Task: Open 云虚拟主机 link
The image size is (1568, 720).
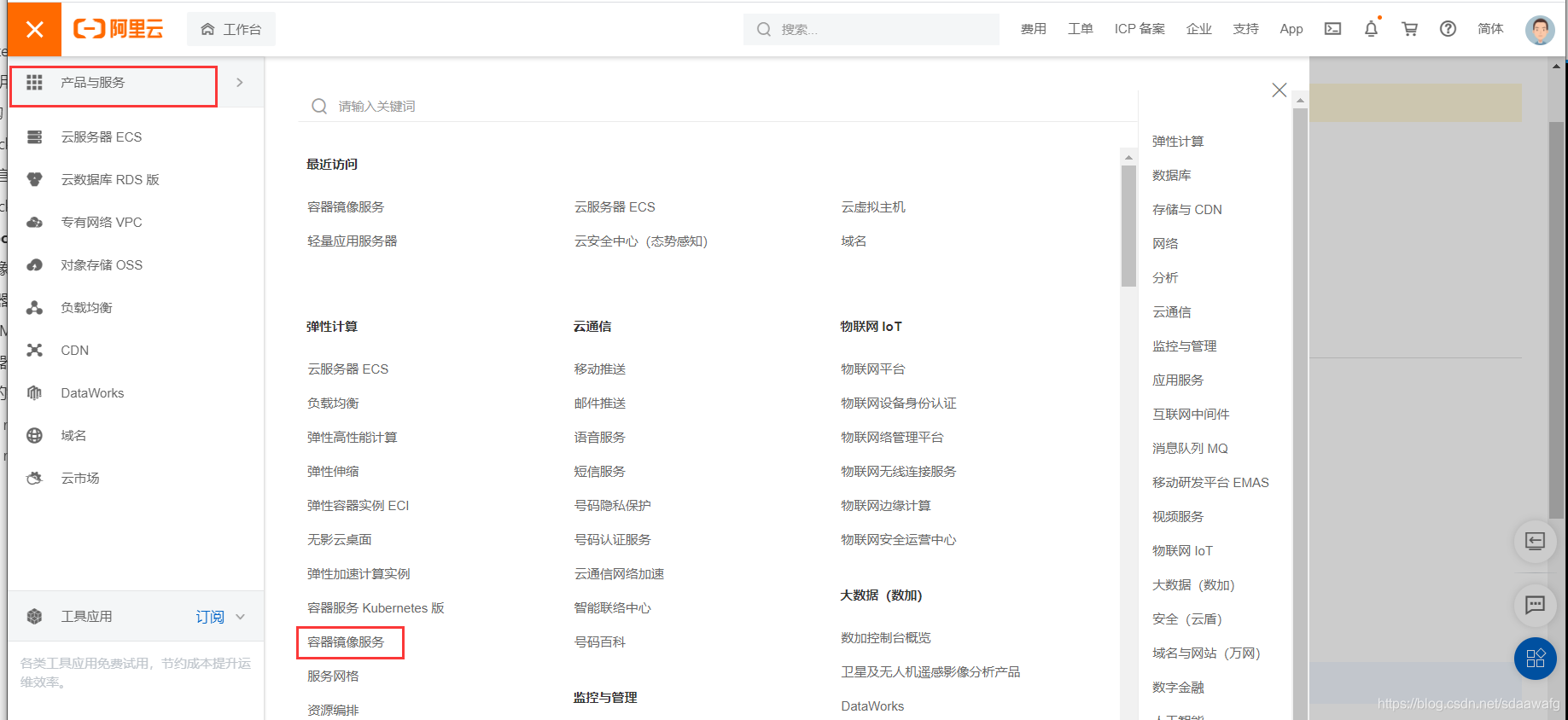Action: tap(873, 206)
